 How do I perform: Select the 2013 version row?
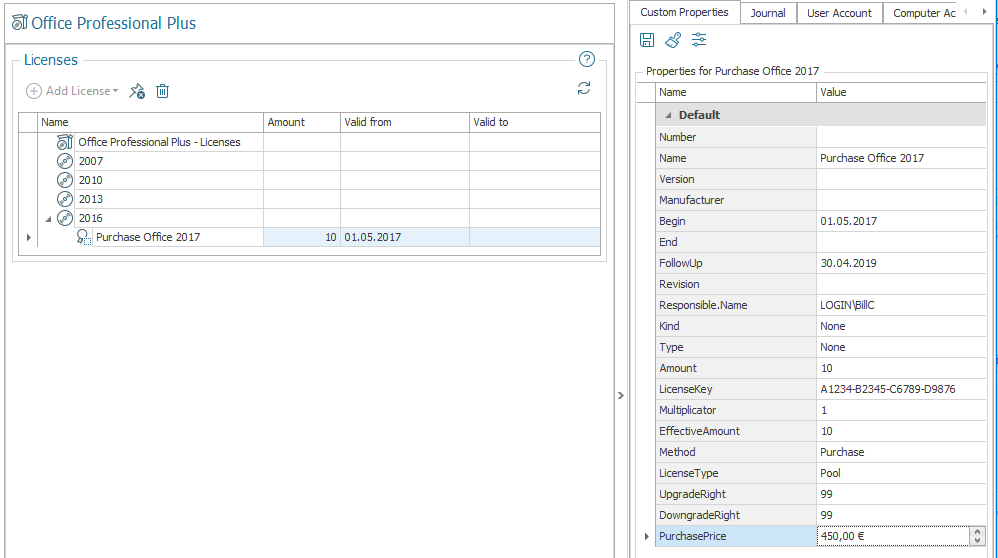pyautogui.click(x=309, y=199)
